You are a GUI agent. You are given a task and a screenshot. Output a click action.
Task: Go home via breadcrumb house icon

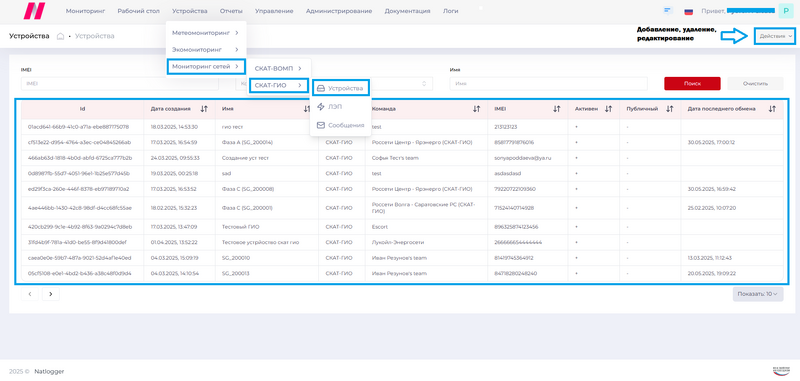60,36
